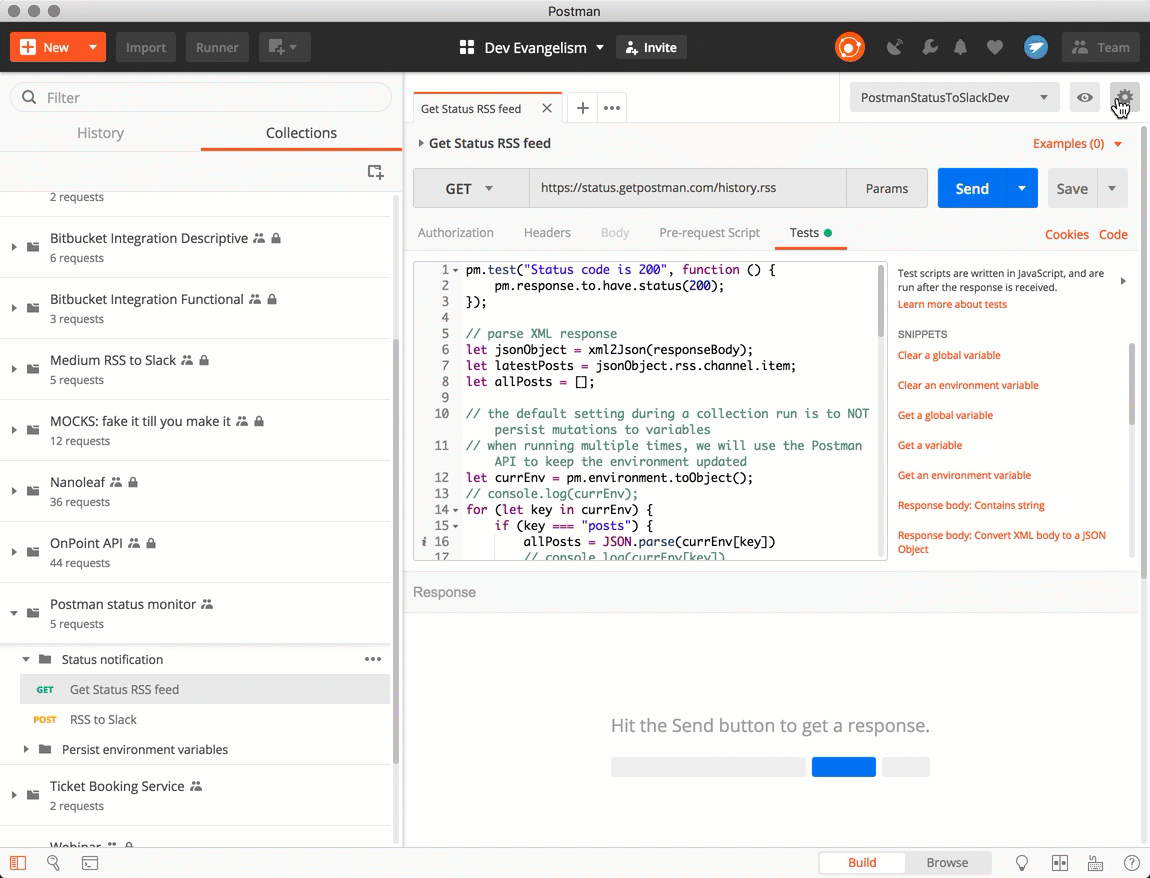Viewport: 1150px width, 878px height.
Task: Click the heart icon in header
Action: tap(995, 48)
